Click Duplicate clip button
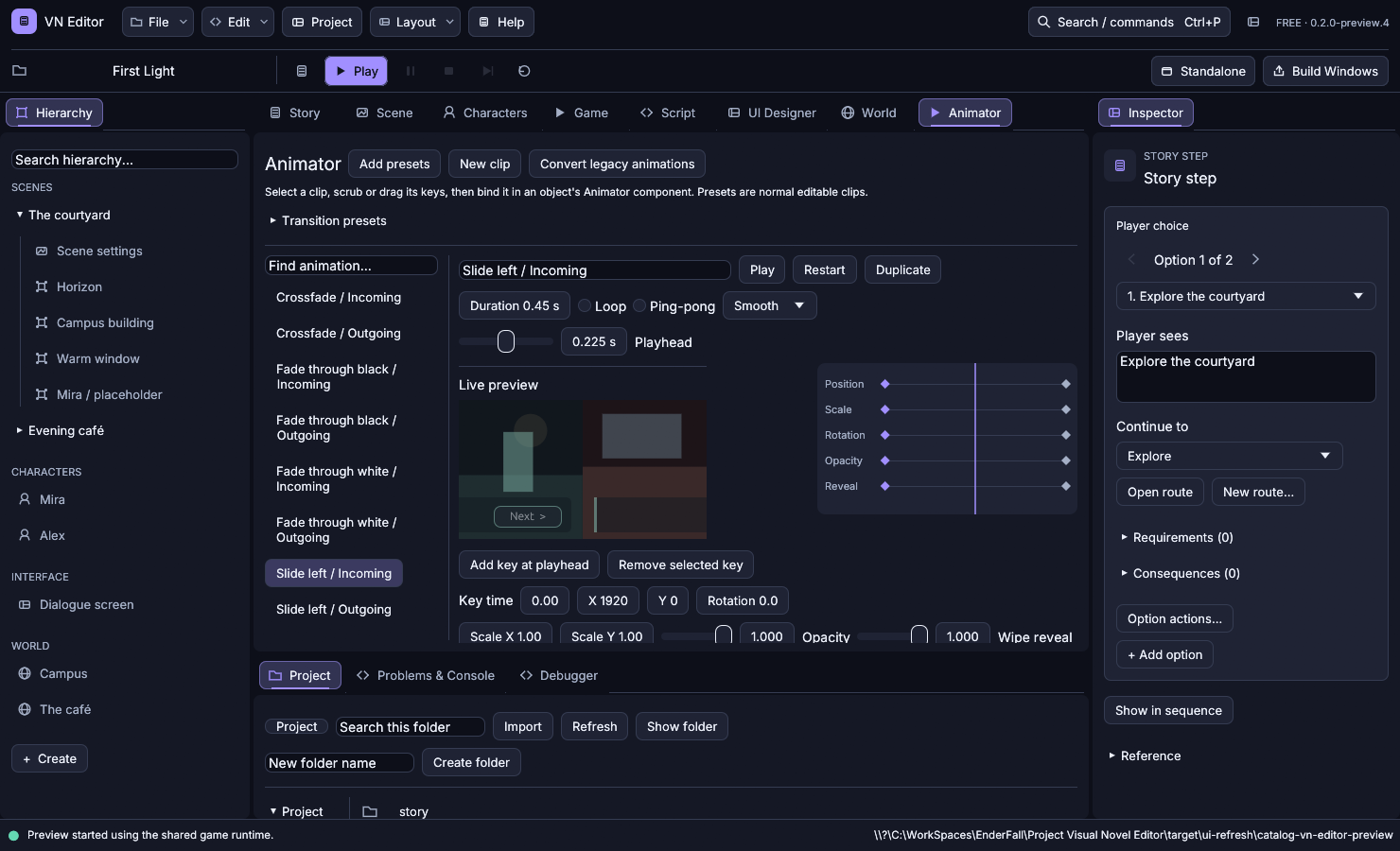1400x851 pixels. pos(902,269)
